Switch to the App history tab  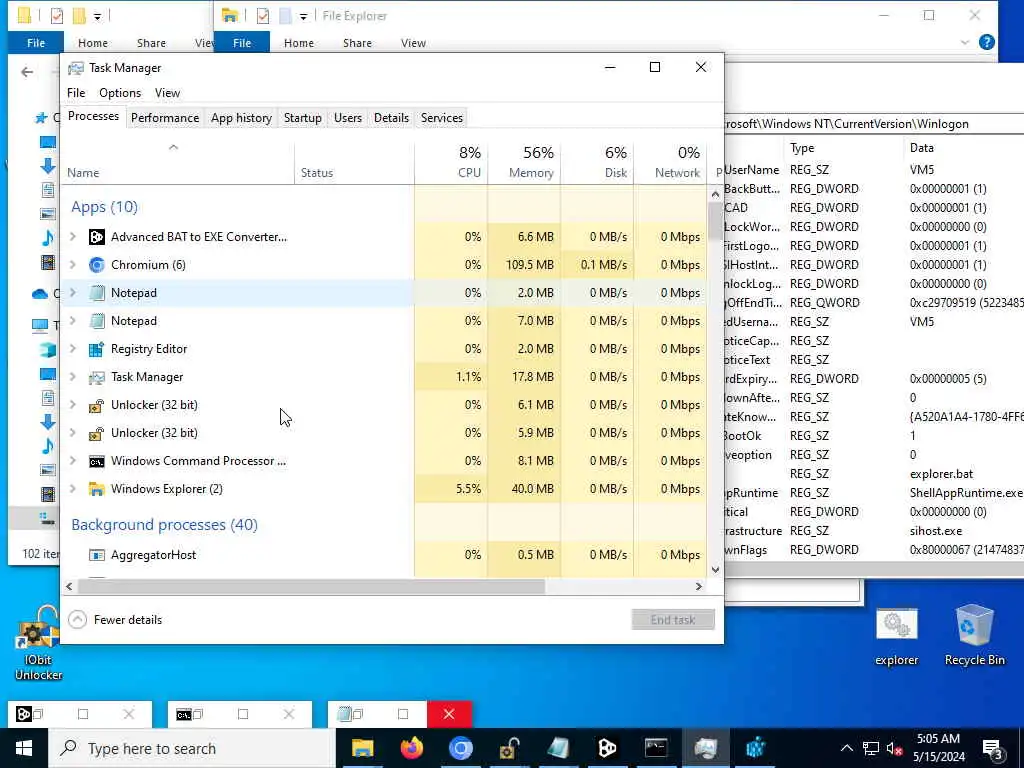pyautogui.click(x=241, y=118)
